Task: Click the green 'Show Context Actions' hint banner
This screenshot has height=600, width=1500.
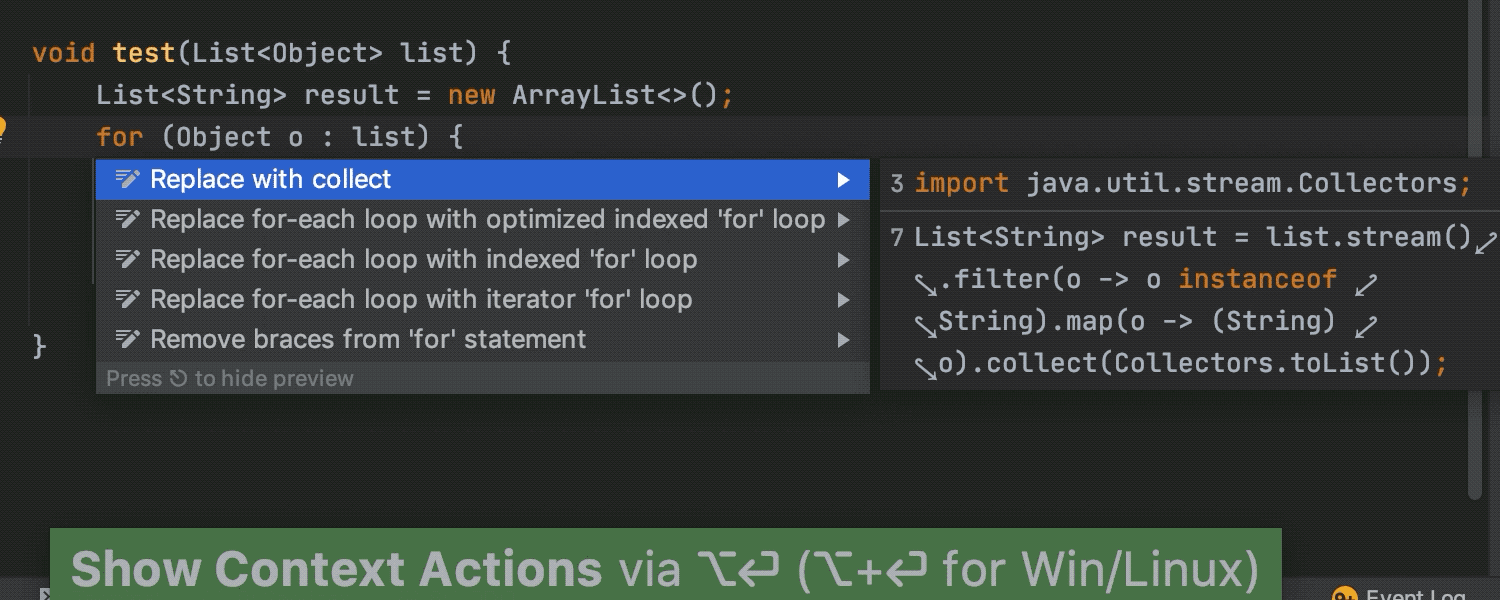Action: click(665, 566)
